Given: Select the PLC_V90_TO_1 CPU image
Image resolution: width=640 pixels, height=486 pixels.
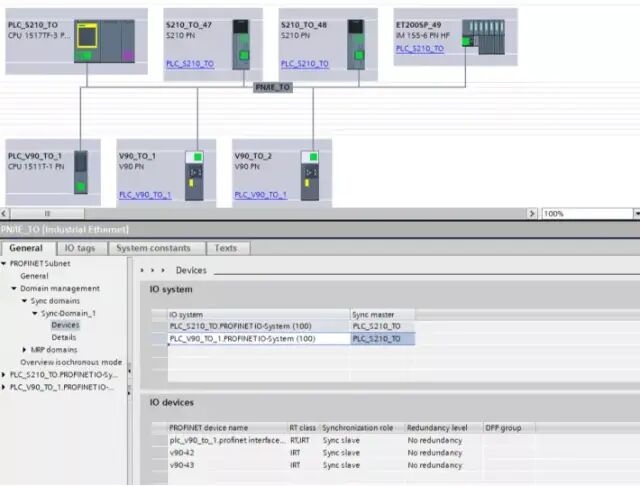Looking at the screenshot, I should (81, 172).
